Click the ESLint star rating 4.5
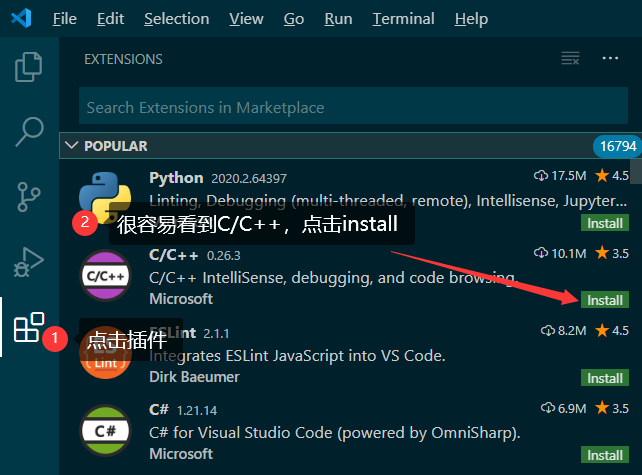 pyautogui.click(x=612, y=330)
